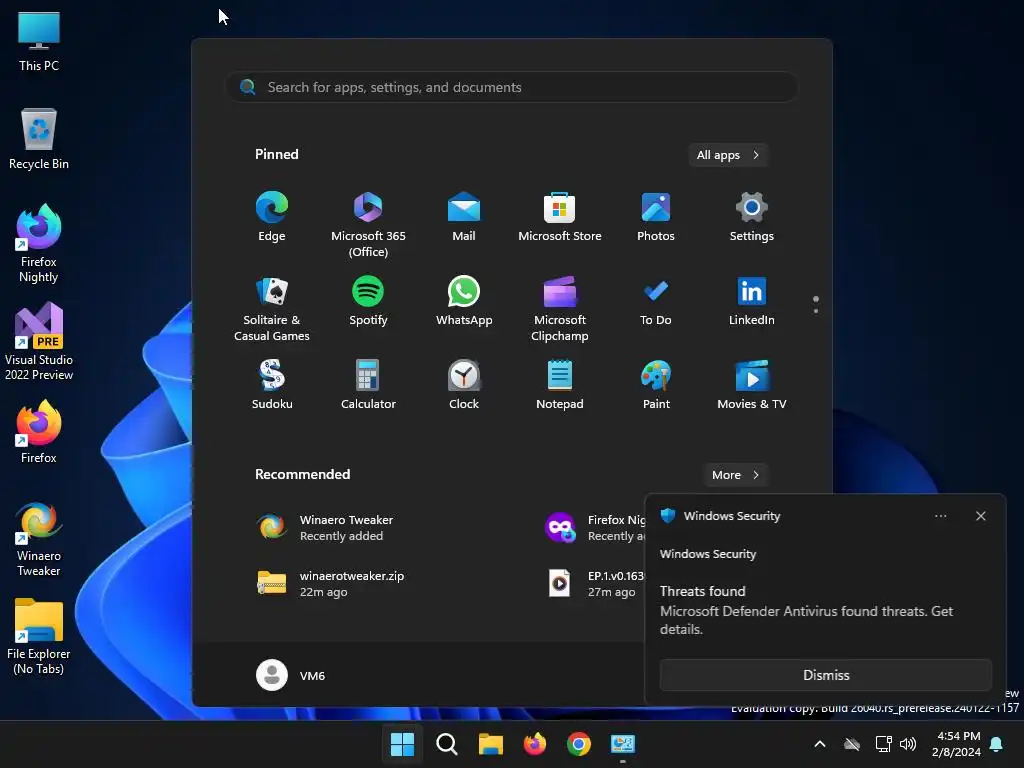Click the search box in Start menu
This screenshot has width=1024, height=768.
(x=511, y=87)
